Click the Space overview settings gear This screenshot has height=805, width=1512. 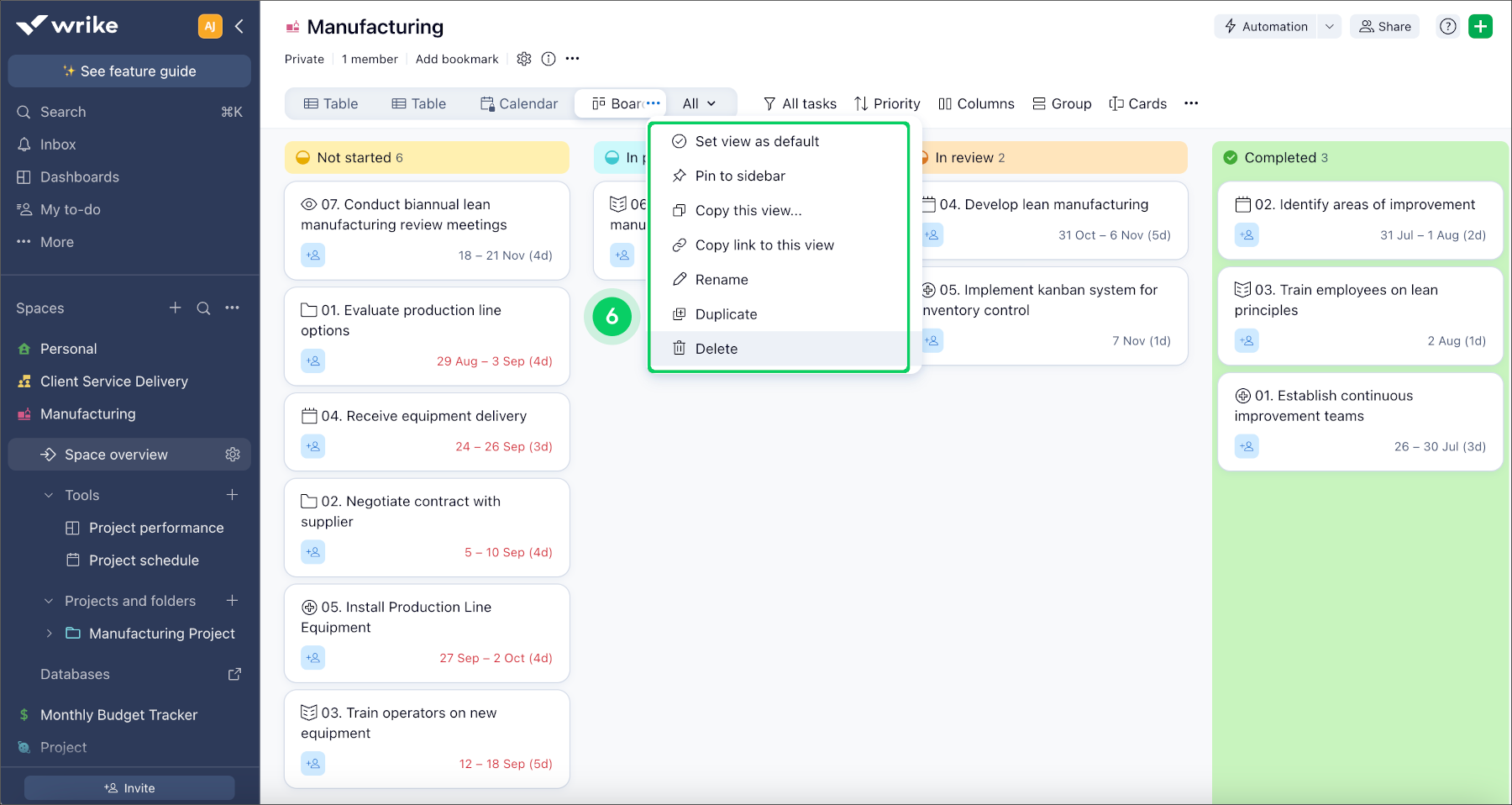[x=233, y=454]
